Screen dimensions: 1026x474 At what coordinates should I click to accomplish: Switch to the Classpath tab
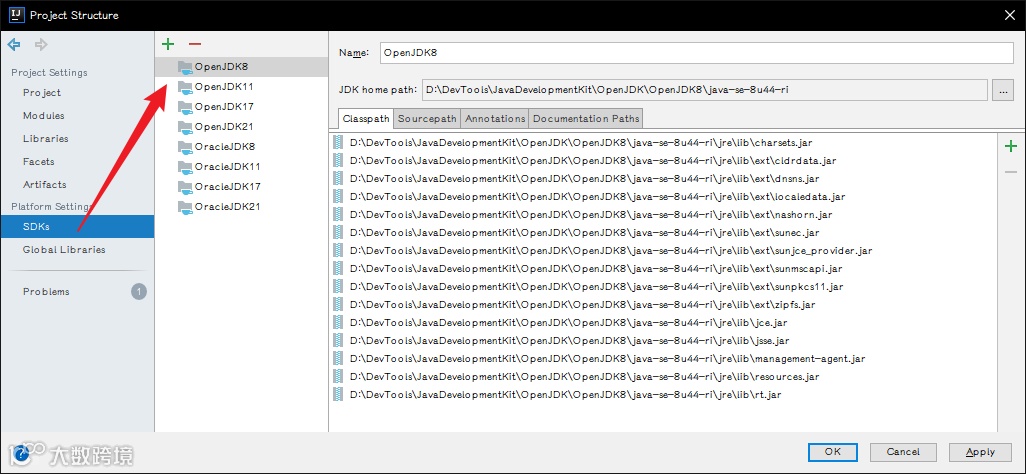click(366, 119)
